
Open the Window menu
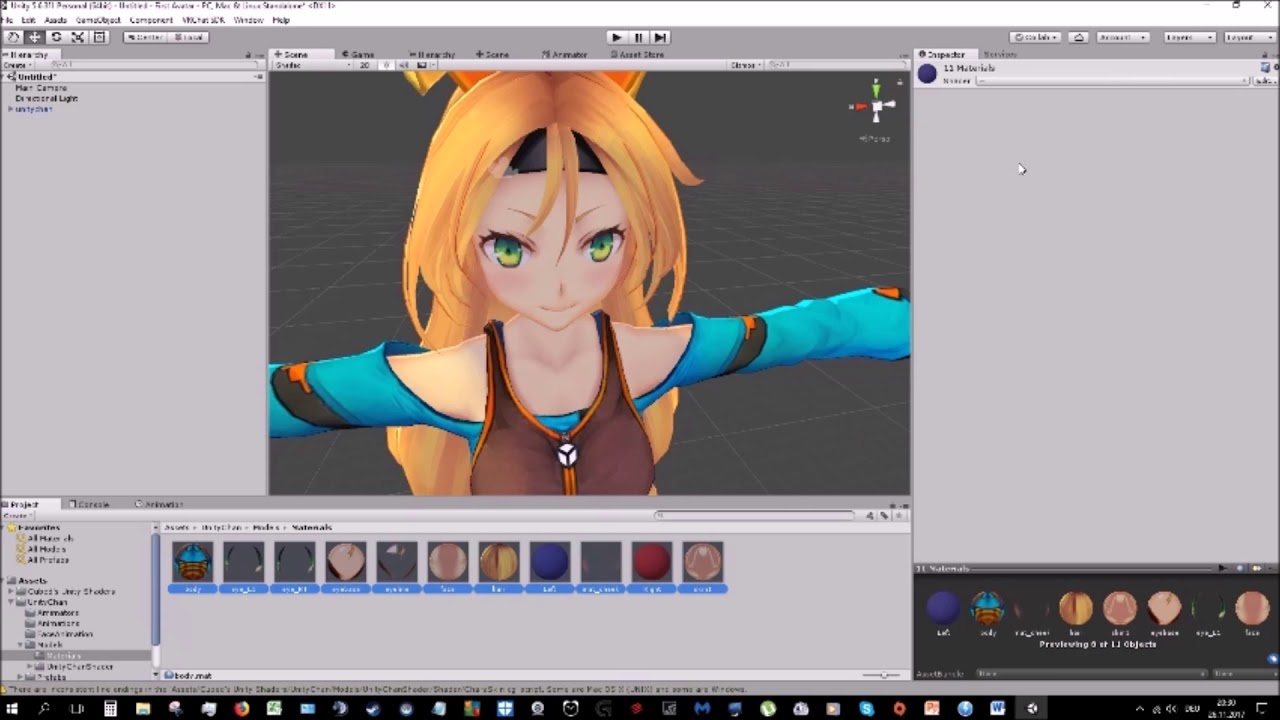(249, 20)
